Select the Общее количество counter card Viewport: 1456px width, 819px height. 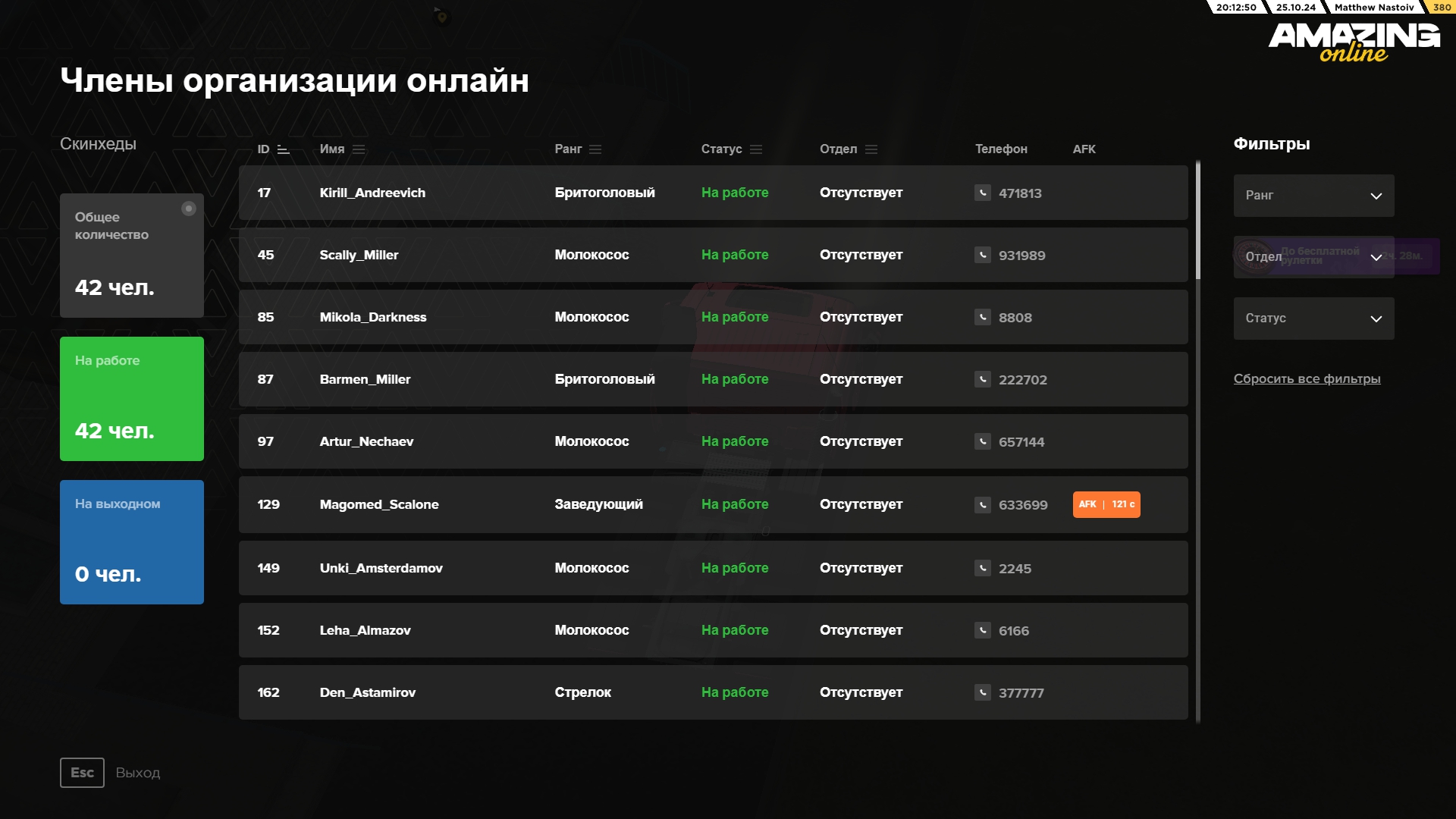(x=132, y=256)
